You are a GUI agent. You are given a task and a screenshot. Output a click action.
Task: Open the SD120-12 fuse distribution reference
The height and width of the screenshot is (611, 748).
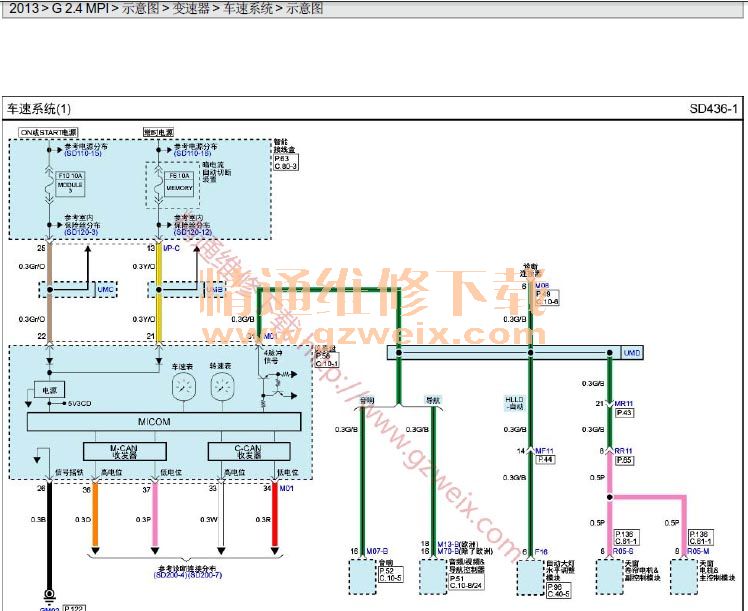click(x=193, y=232)
